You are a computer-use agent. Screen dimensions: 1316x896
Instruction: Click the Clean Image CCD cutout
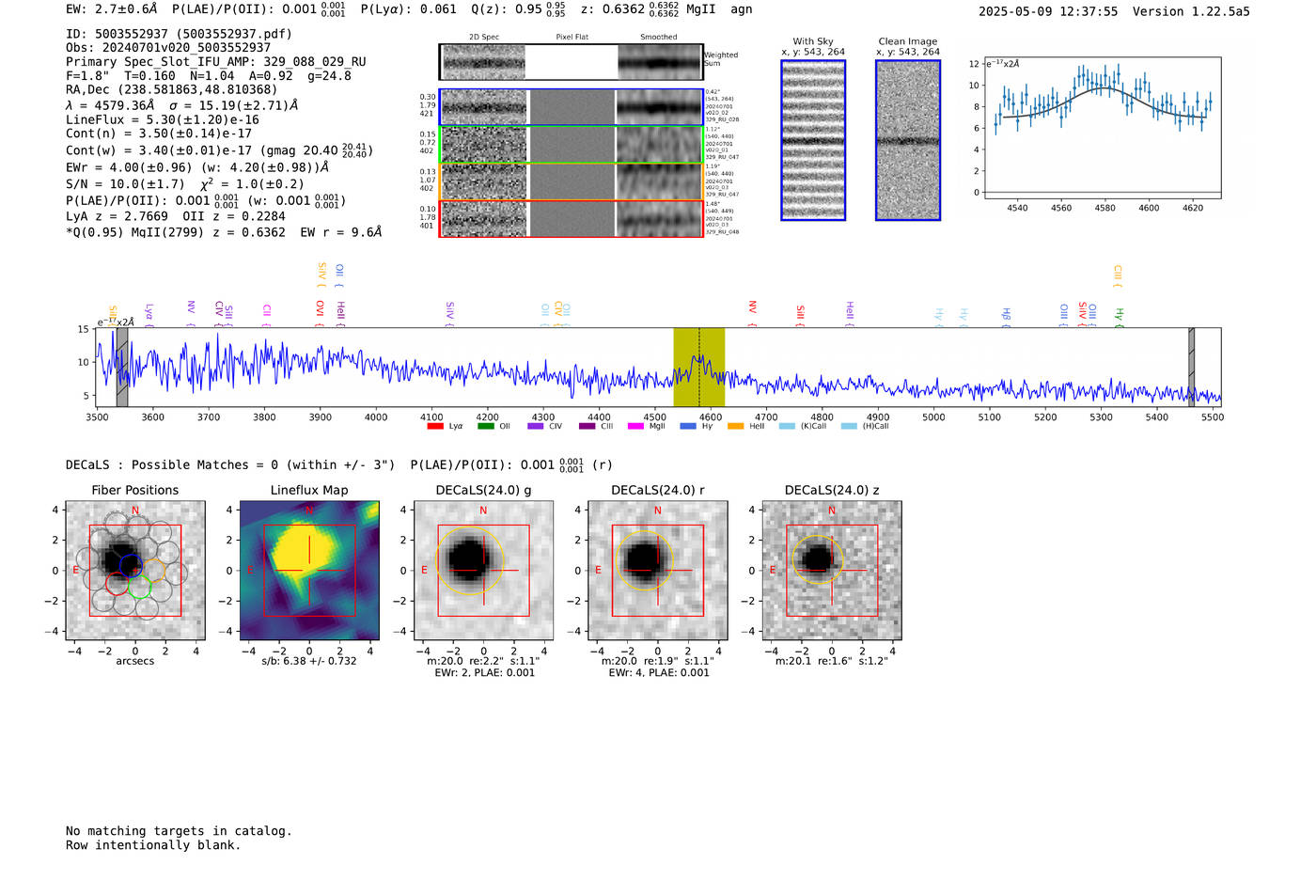(908, 140)
